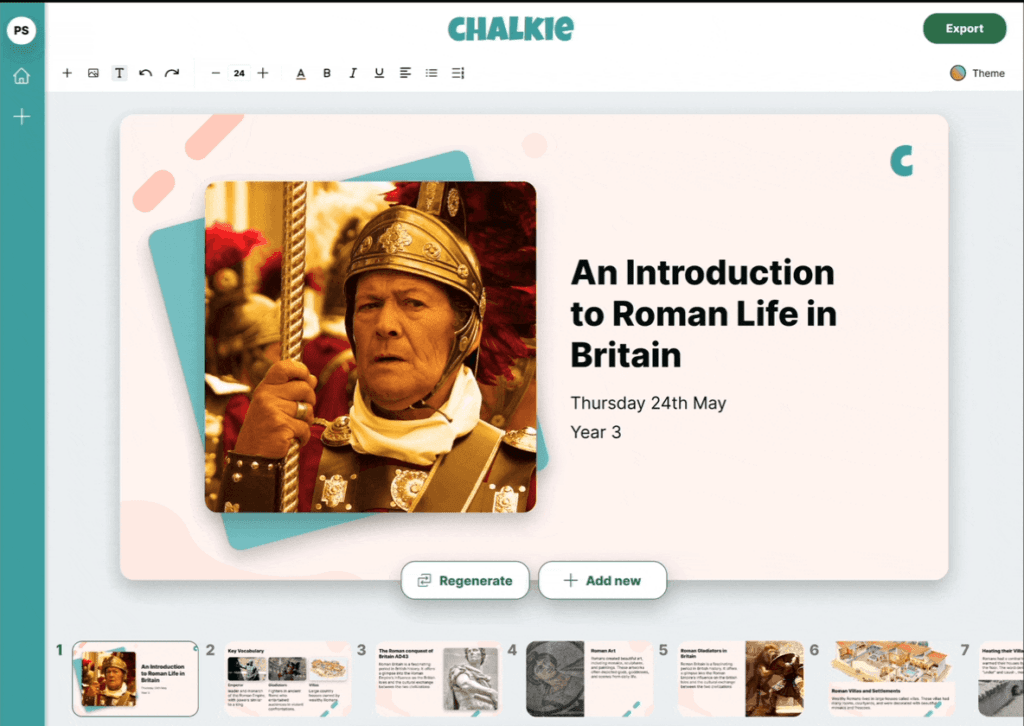Select the slide title An Introduction to Roman Life
The height and width of the screenshot is (726, 1024).
point(703,314)
